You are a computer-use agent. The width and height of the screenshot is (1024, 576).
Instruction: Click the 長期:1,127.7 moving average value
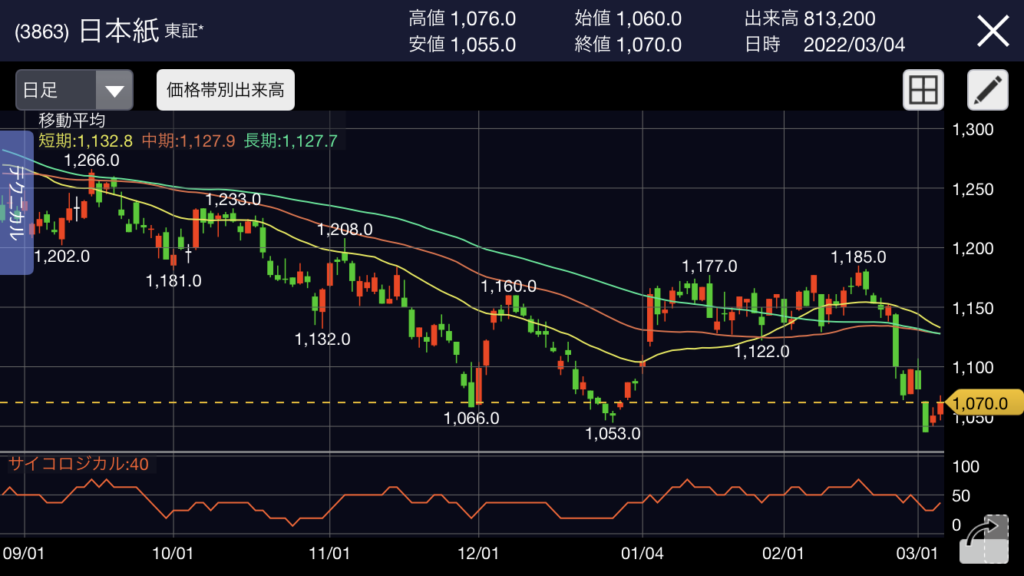291,140
